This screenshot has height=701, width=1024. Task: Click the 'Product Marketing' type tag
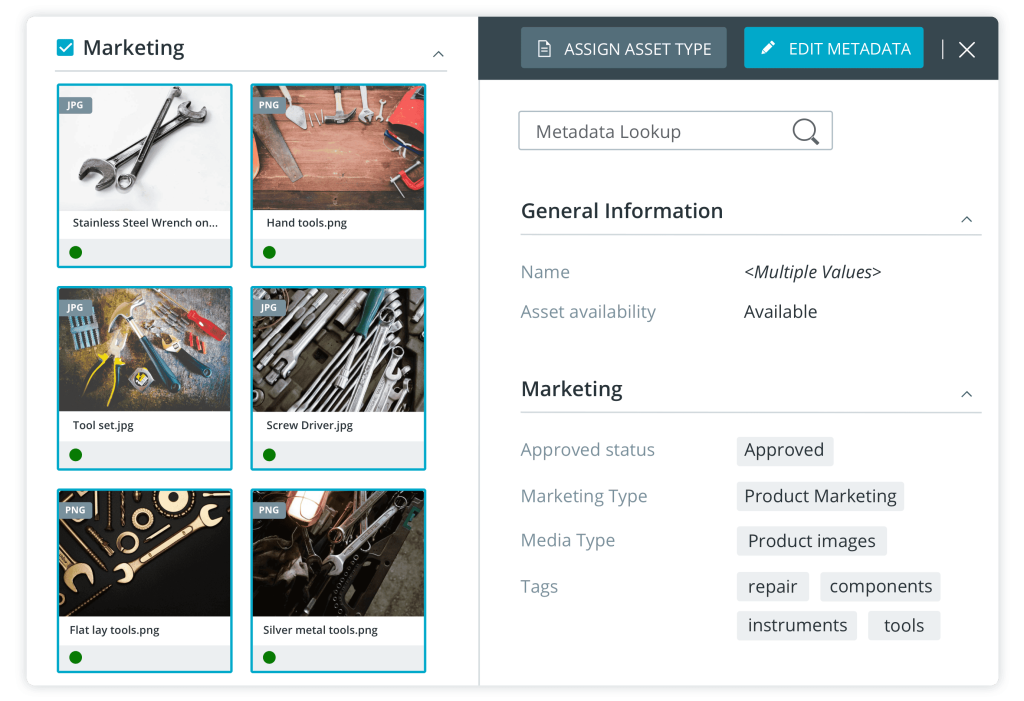click(x=820, y=496)
